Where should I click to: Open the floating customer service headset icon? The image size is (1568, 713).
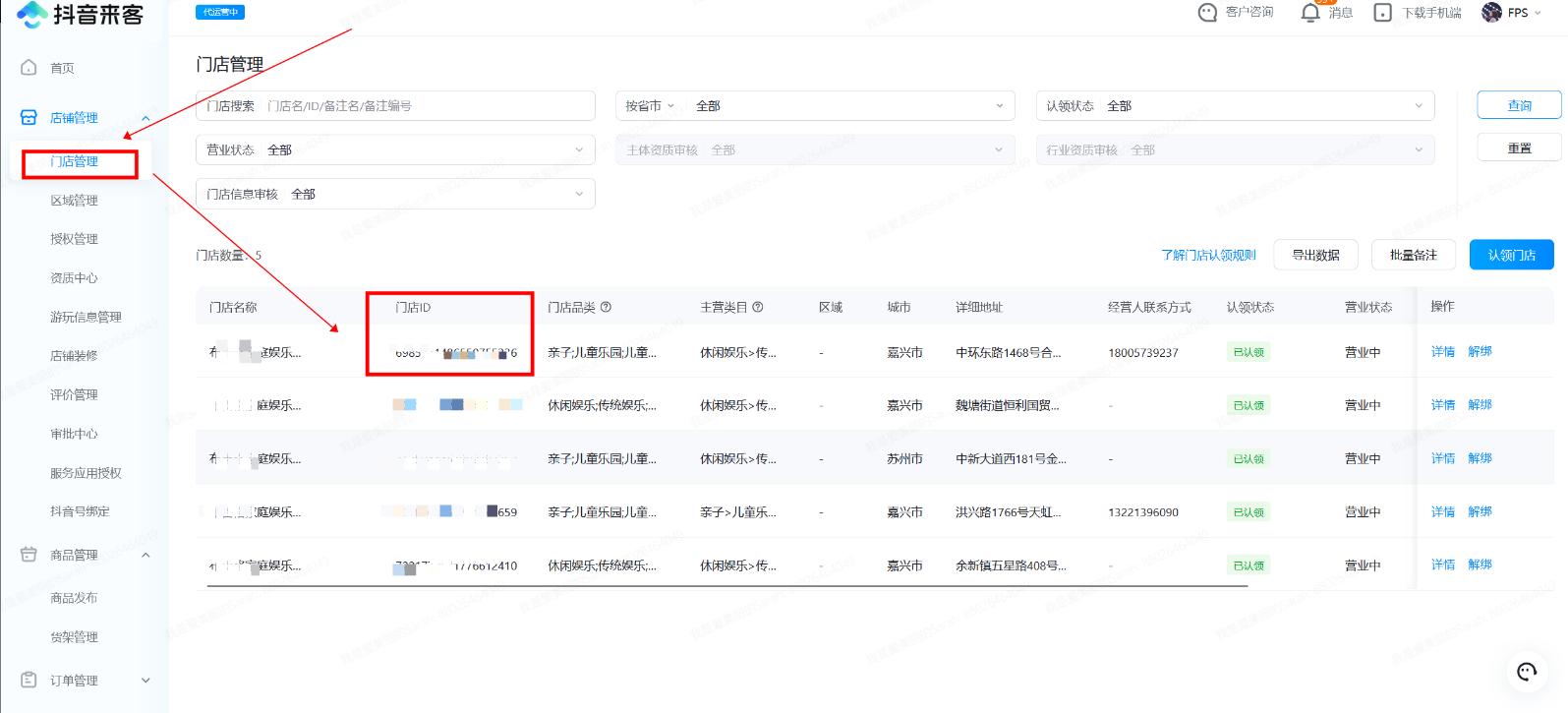(1527, 672)
